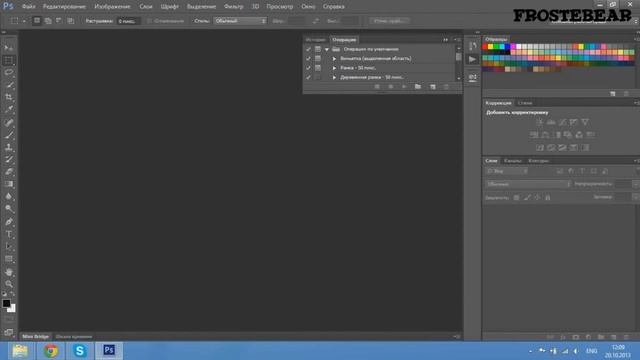Image resolution: width=640 pixels, height=360 pixels.
Task: Add a Curves adjustment layer
Action: pyautogui.click(x=562, y=122)
